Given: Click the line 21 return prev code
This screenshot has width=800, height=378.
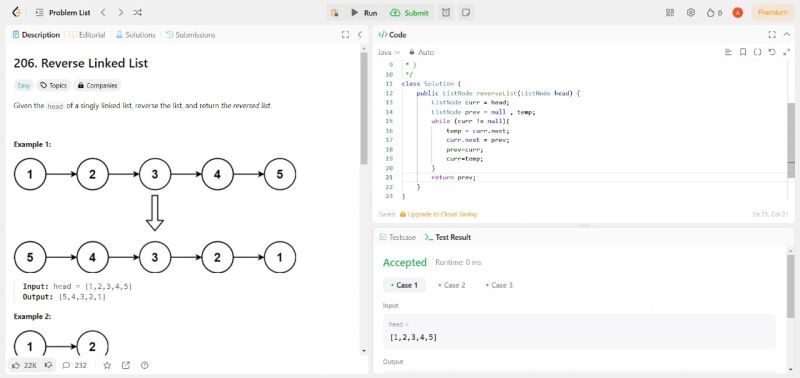Looking at the screenshot, I should point(453,178).
